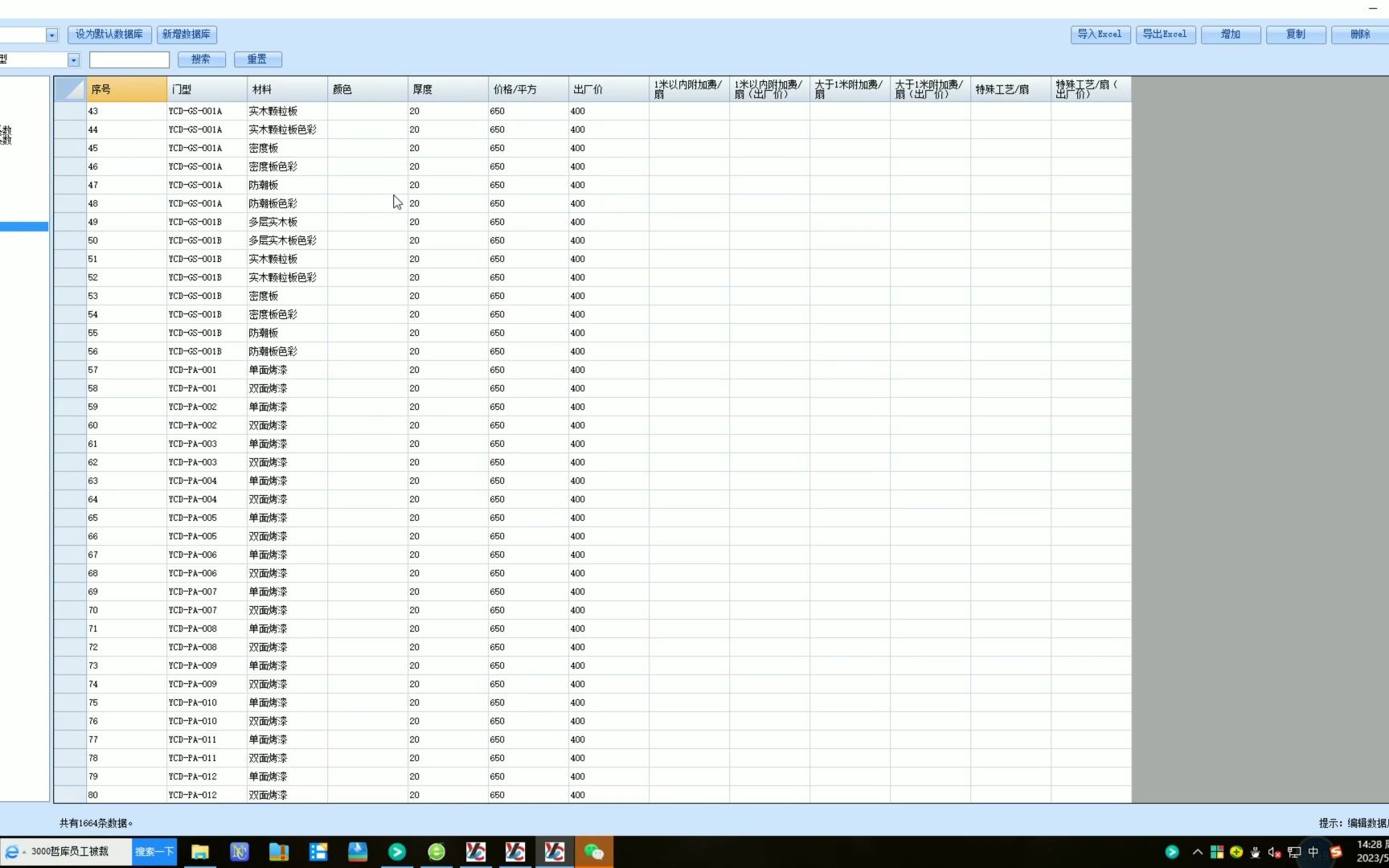The image size is (1389, 868).
Task: Open the green arrow app on taskbar
Action: tap(397, 852)
